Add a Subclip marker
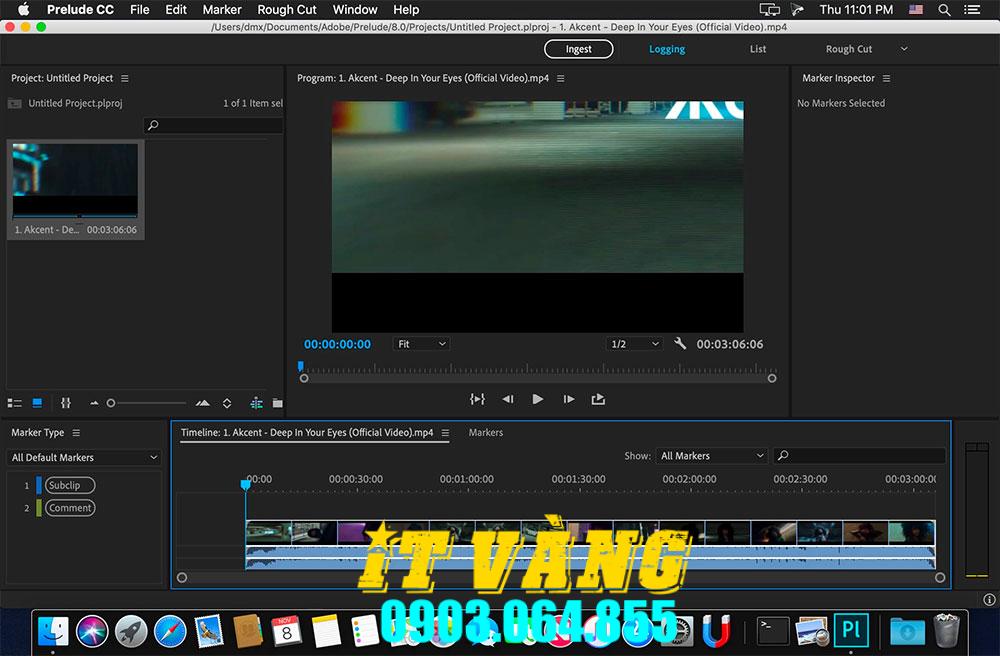 tap(68, 484)
